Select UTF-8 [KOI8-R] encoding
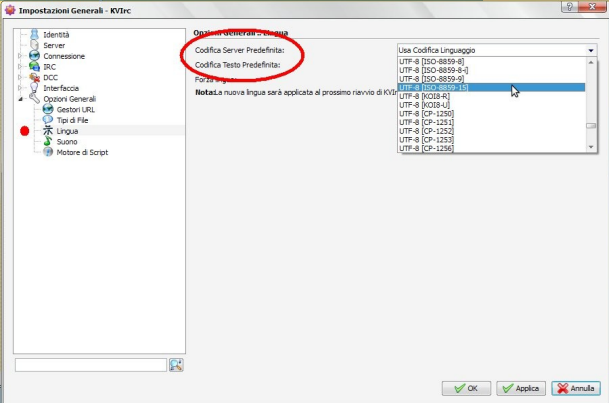This screenshot has width=609, height=403. point(491,96)
